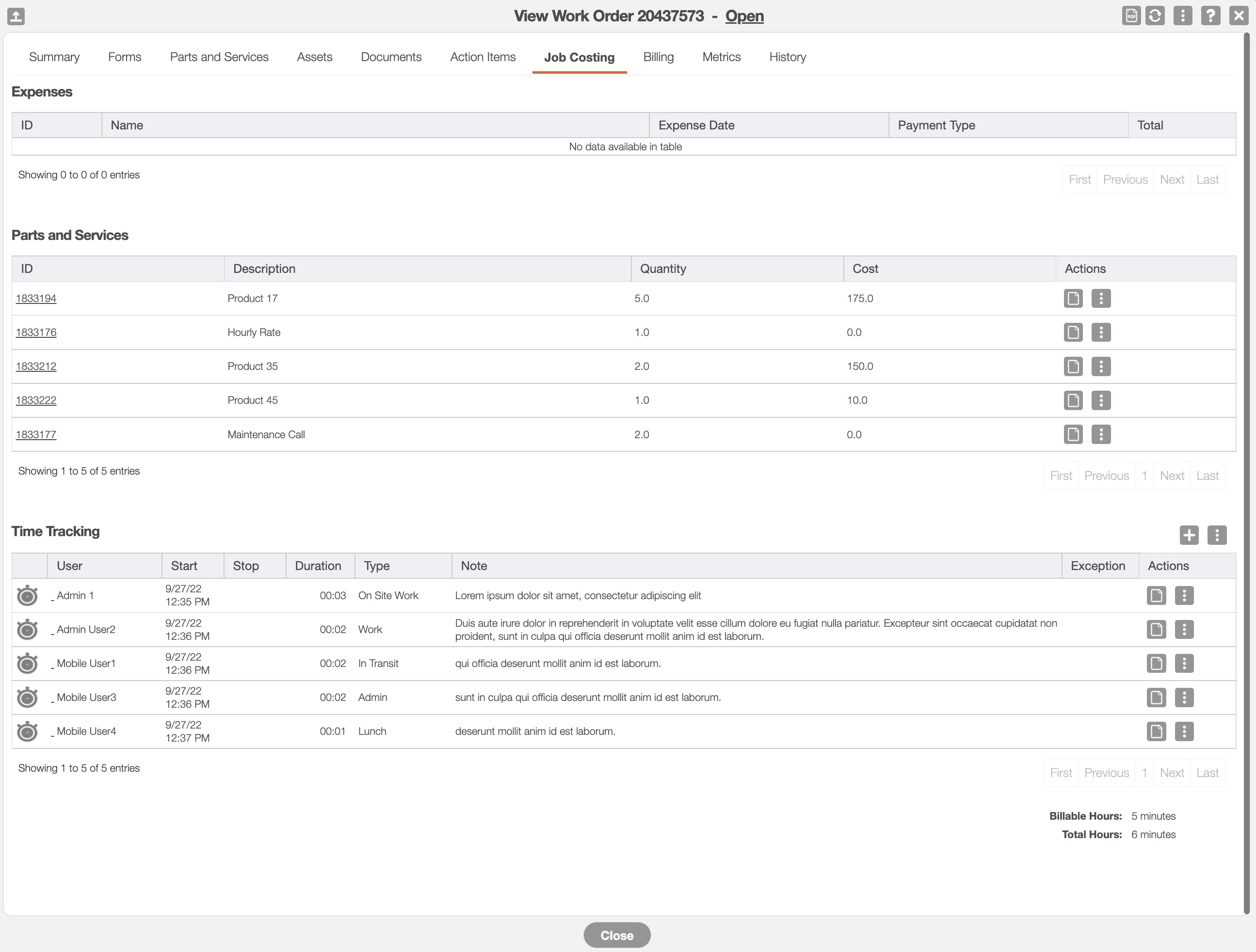Click the refresh work order icon
The image size is (1256, 952).
pyautogui.click(x=1155, y=16)
